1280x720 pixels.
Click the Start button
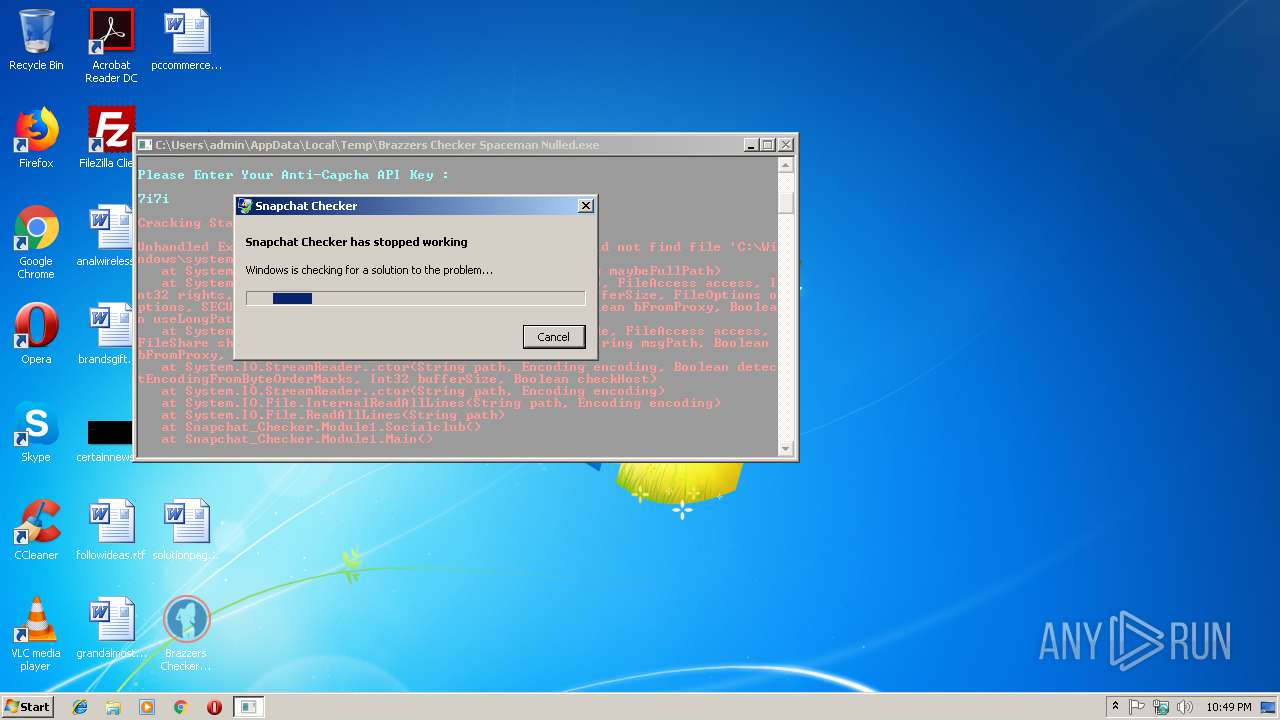28,707
